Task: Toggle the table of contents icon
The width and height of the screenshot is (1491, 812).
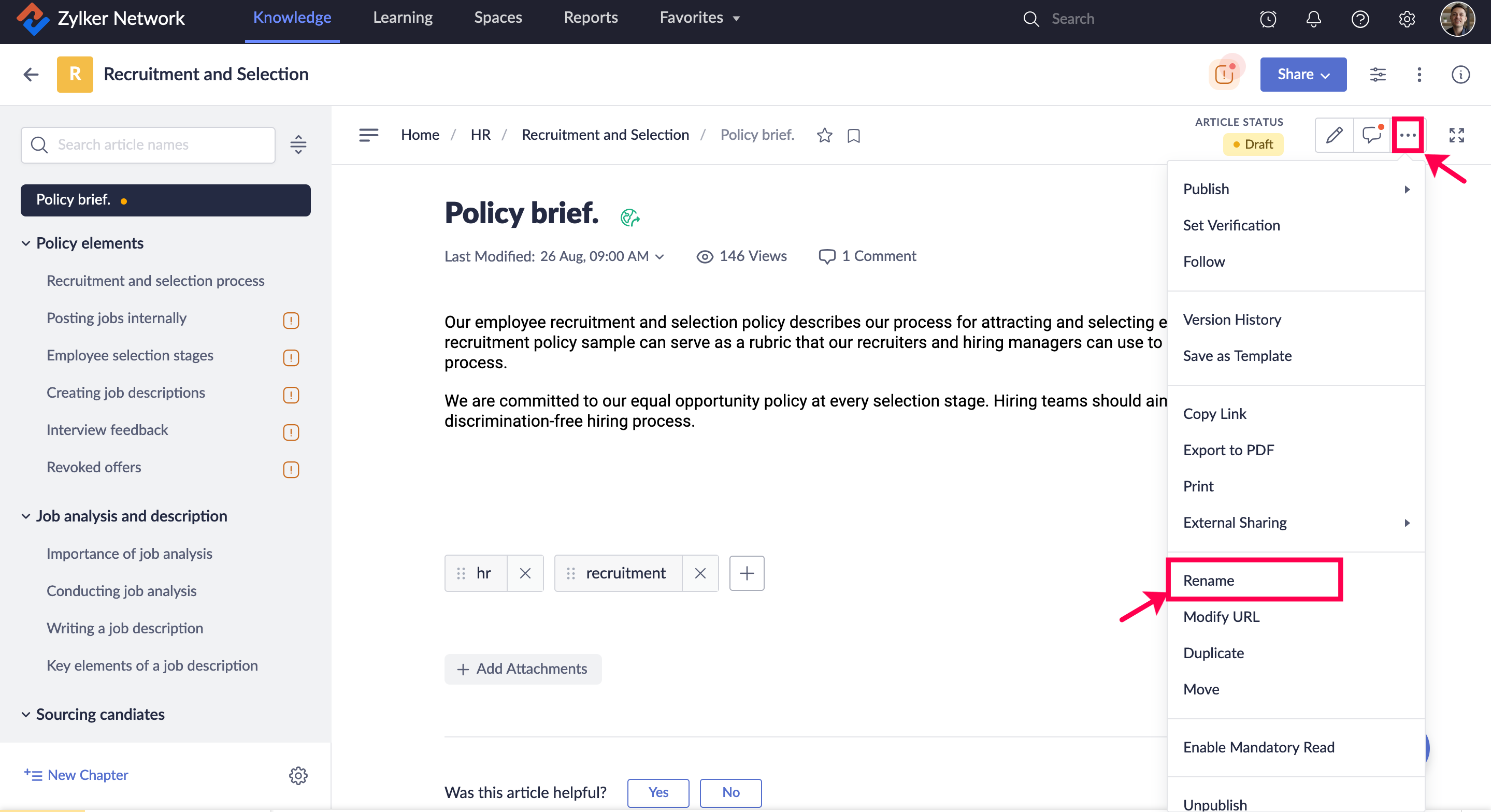Action: 368,135
